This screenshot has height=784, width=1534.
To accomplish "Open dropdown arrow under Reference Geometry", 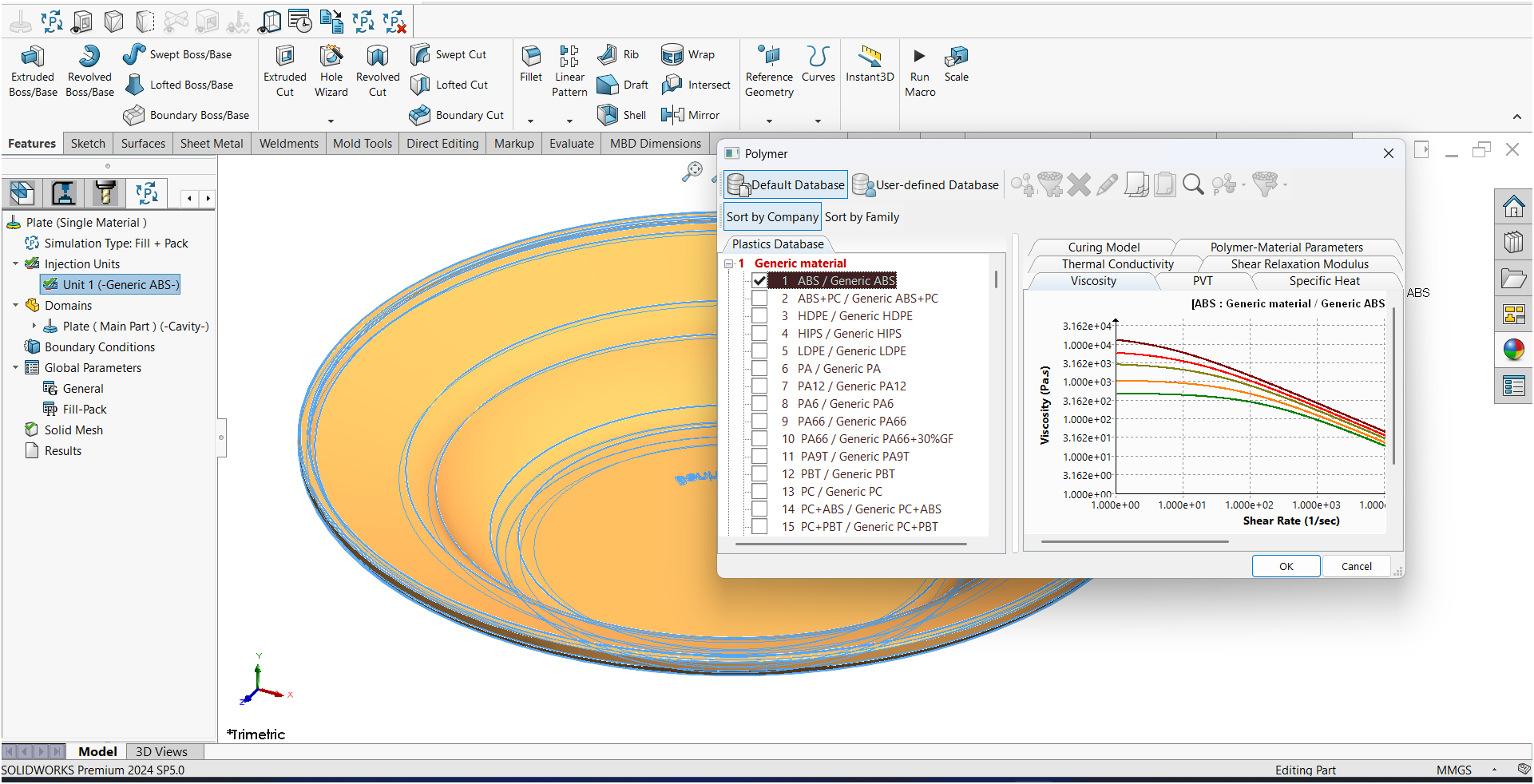I will click(x=769, y=121).
